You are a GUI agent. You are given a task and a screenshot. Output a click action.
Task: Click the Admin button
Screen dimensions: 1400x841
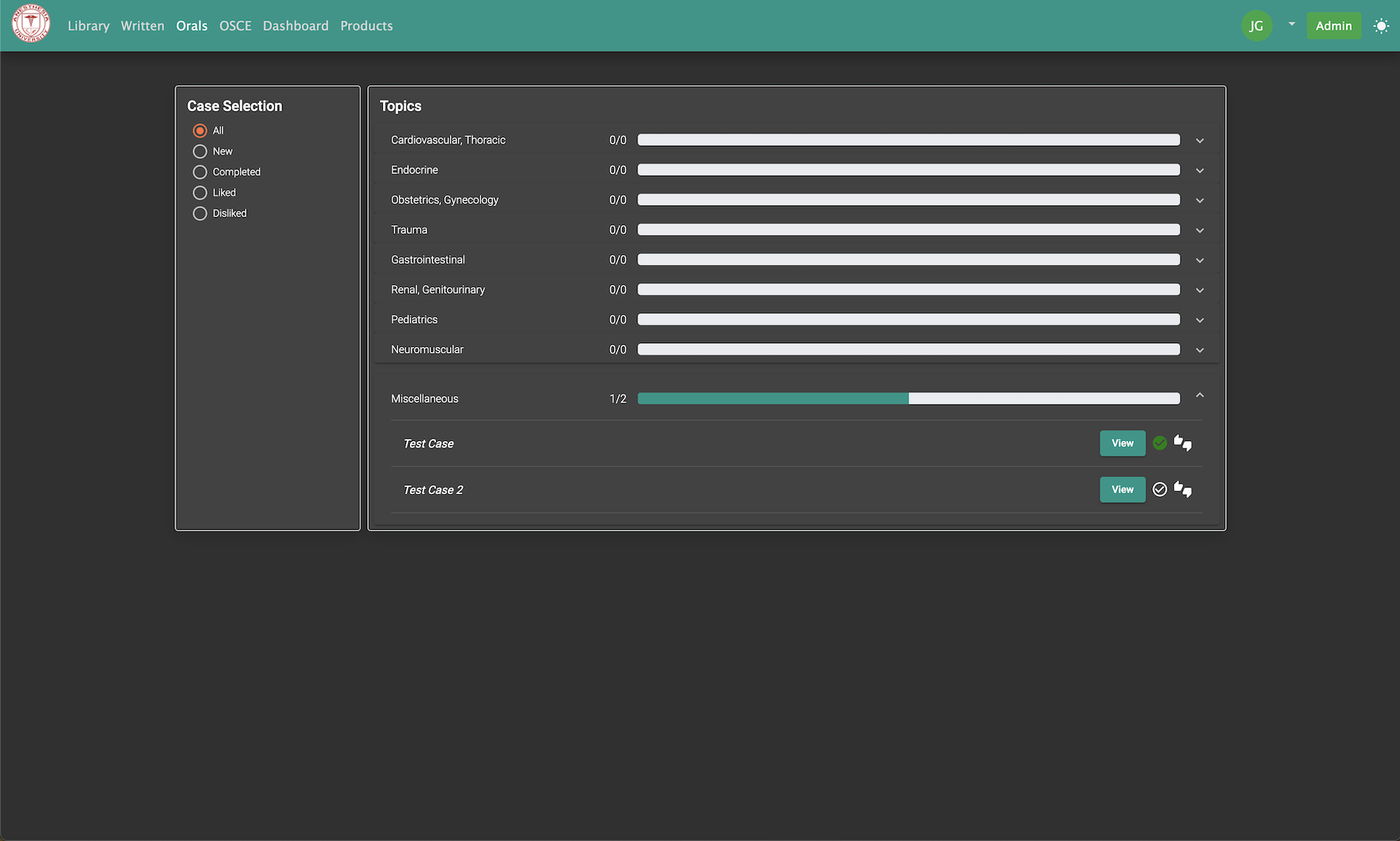coord(1333,26)
